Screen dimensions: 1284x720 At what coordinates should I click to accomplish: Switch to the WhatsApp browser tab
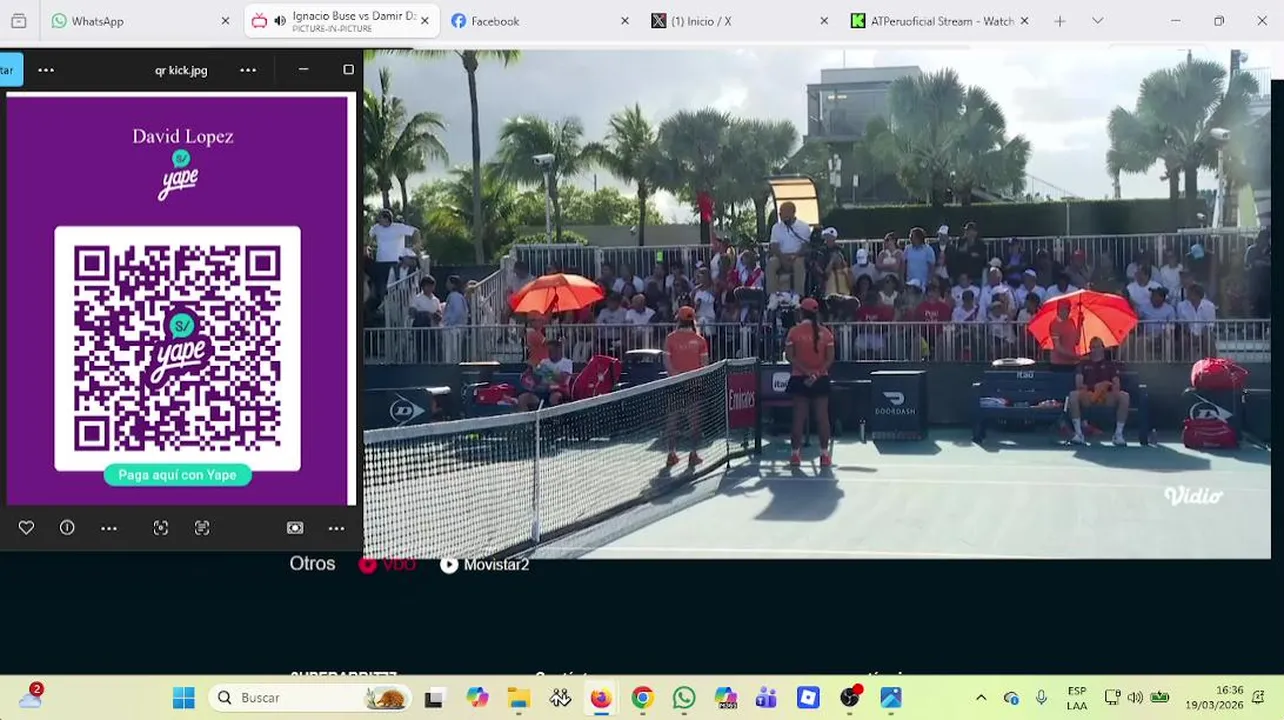click(x=141, y=21)
